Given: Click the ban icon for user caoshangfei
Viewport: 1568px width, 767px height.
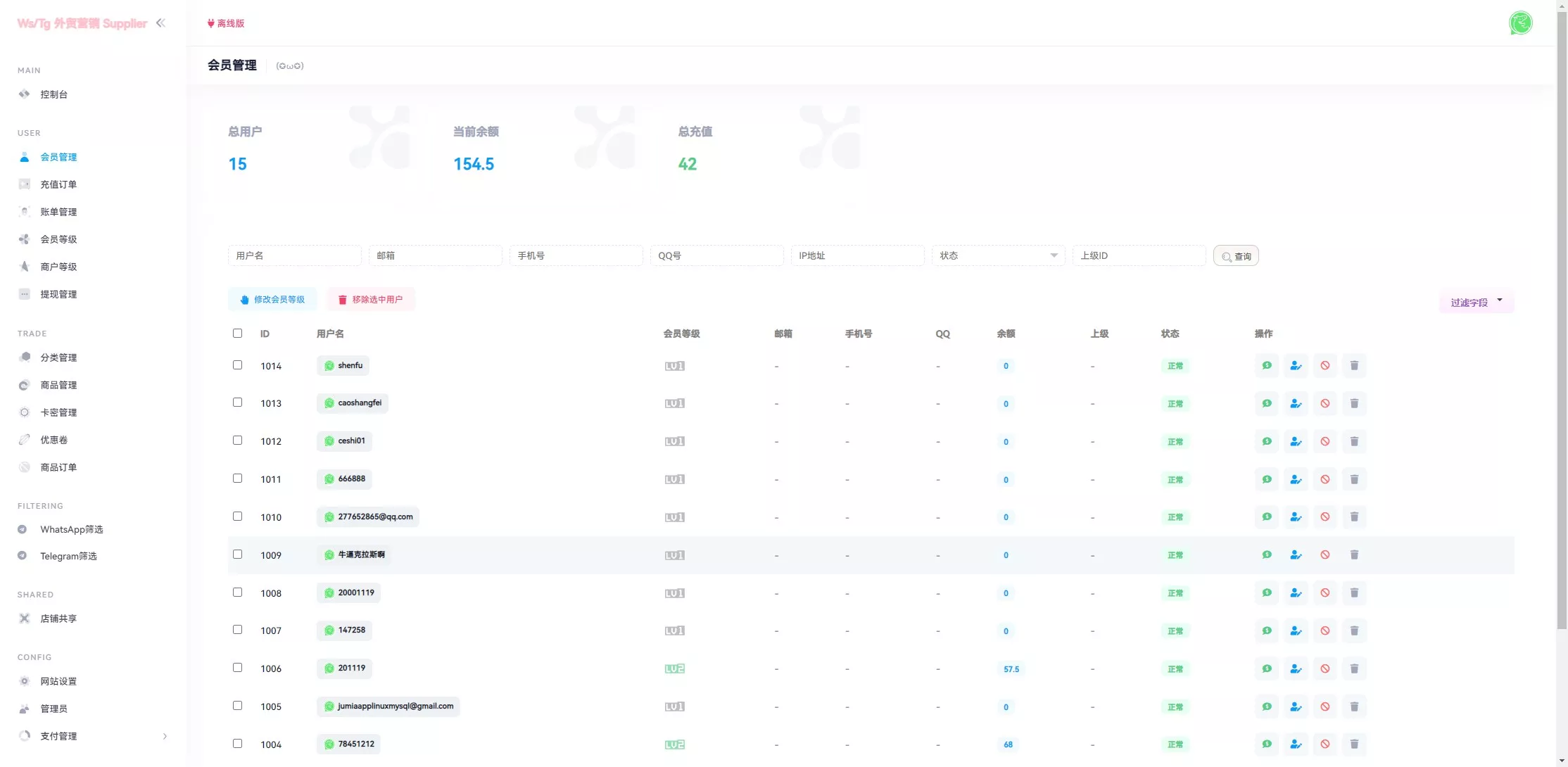Looking at the screenshot, I should click(x=1324, y=403).
